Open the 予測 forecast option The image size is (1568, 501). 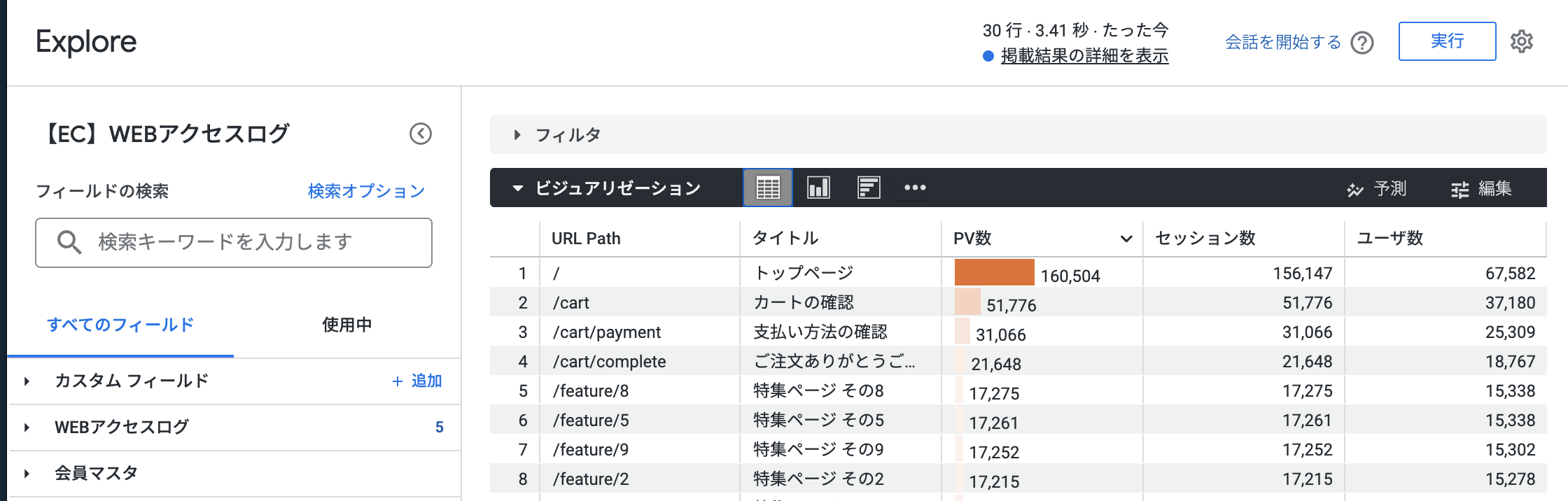click(1376, 189)
